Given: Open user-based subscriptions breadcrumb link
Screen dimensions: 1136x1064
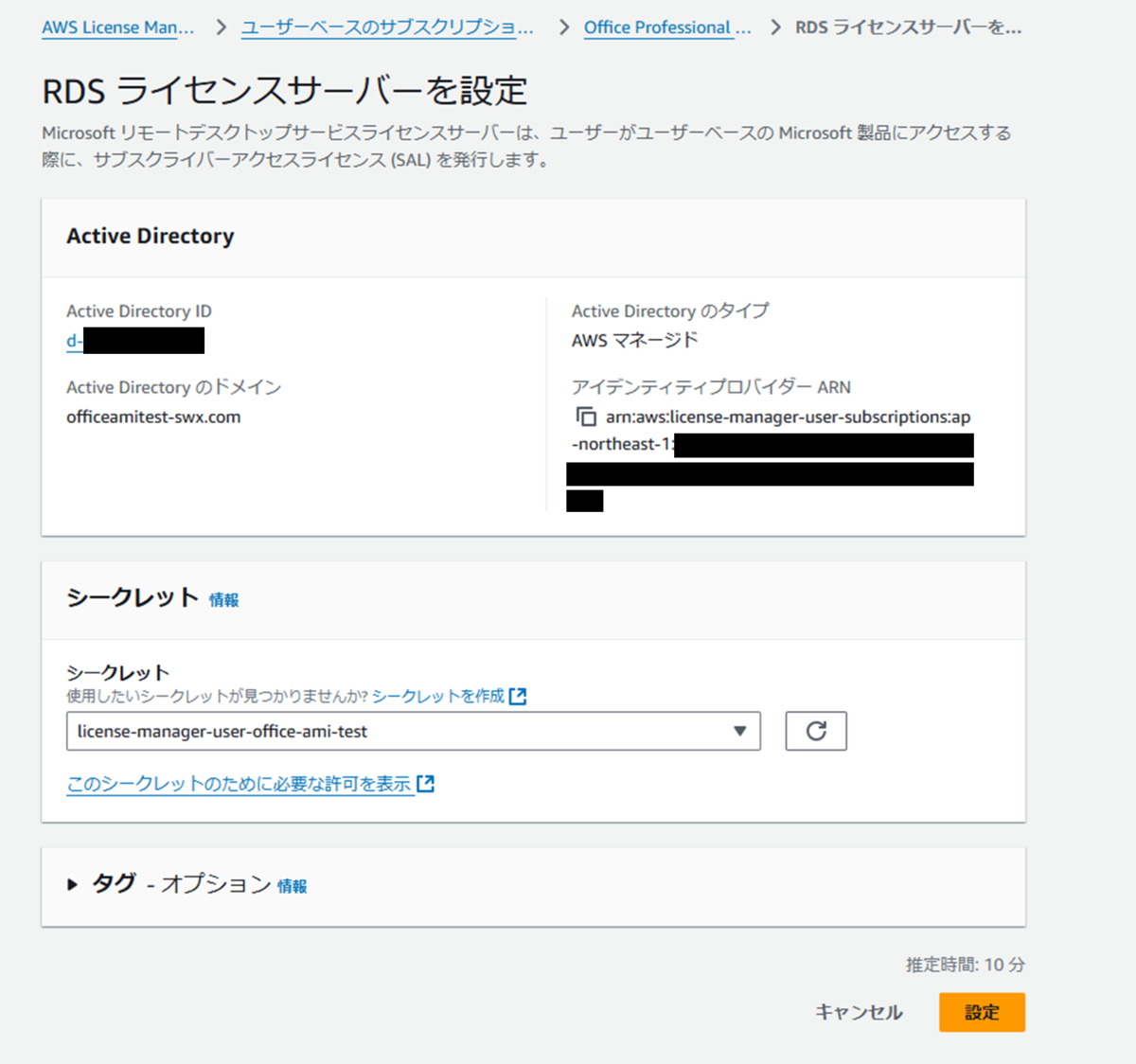Looking at the screenshot, I should click(x=387, y=27).
